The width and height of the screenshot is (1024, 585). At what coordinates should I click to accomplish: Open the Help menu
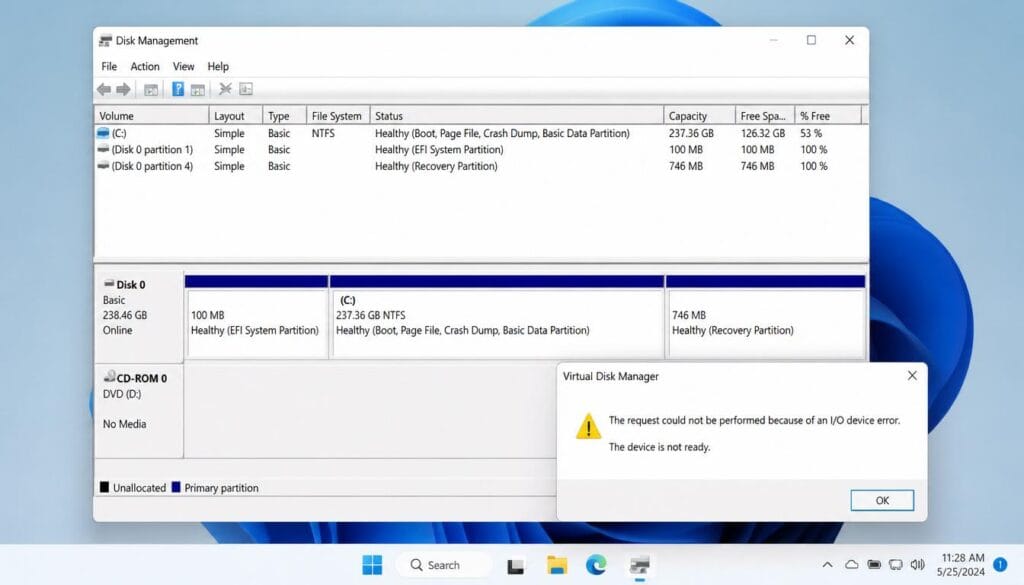(218, 67)
